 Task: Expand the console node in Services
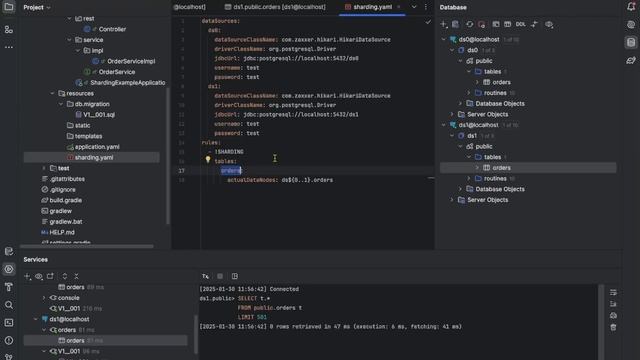[x=44, y=298]
